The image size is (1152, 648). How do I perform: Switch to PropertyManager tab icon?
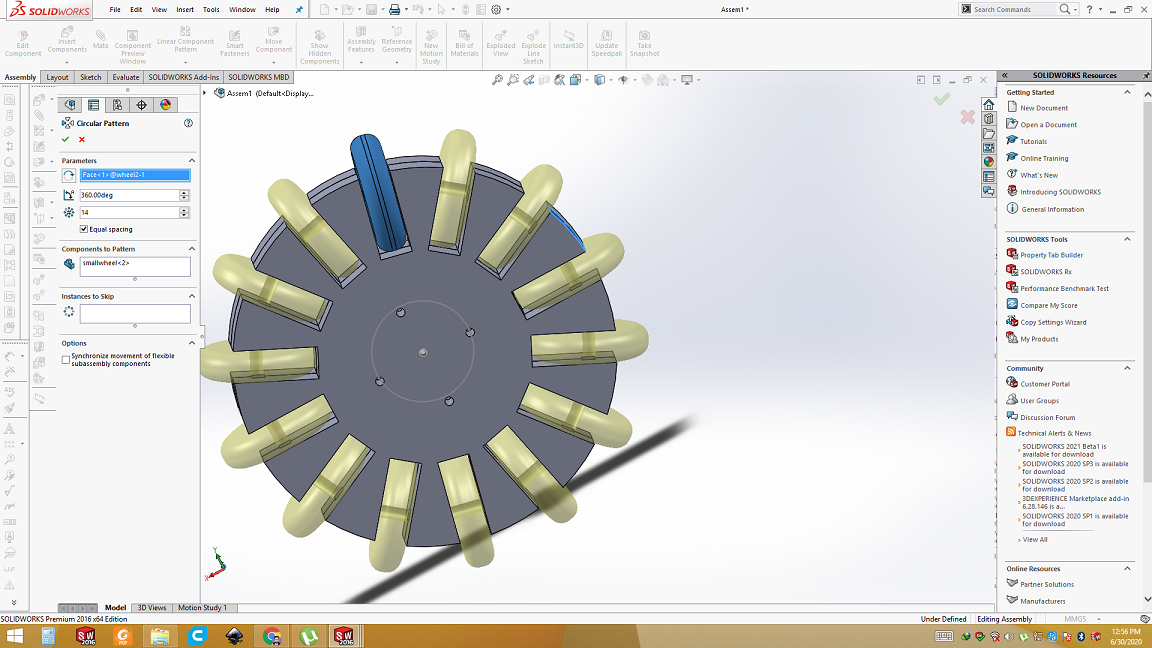(93, 105)
